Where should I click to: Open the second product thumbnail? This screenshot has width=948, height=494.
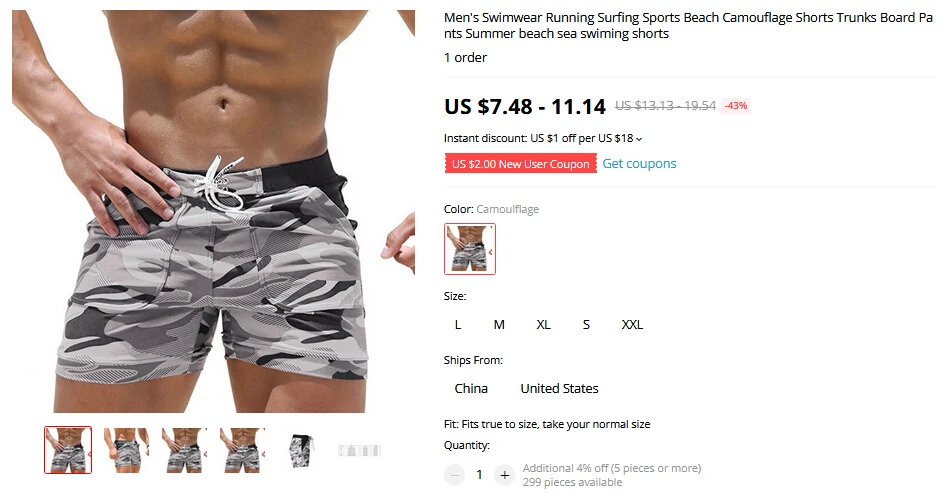point(126,450)
